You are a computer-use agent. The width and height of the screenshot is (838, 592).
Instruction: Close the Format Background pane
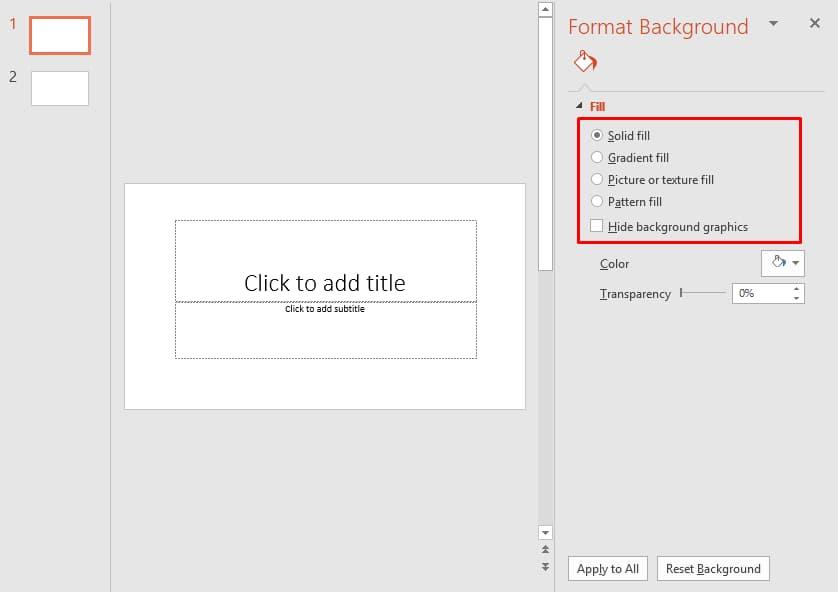coord(816,23)
